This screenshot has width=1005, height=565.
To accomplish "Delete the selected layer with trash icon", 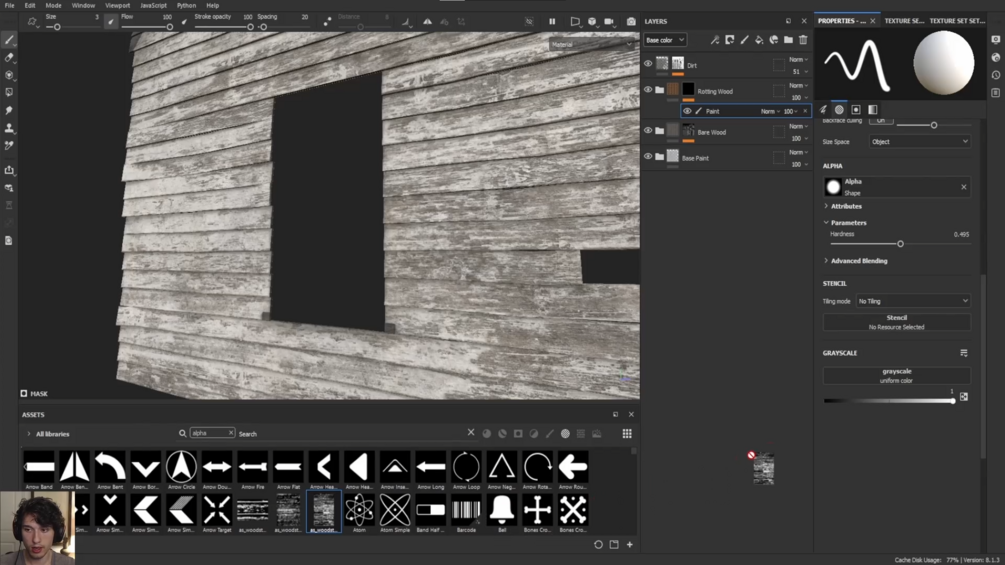I will coord(803,40).
